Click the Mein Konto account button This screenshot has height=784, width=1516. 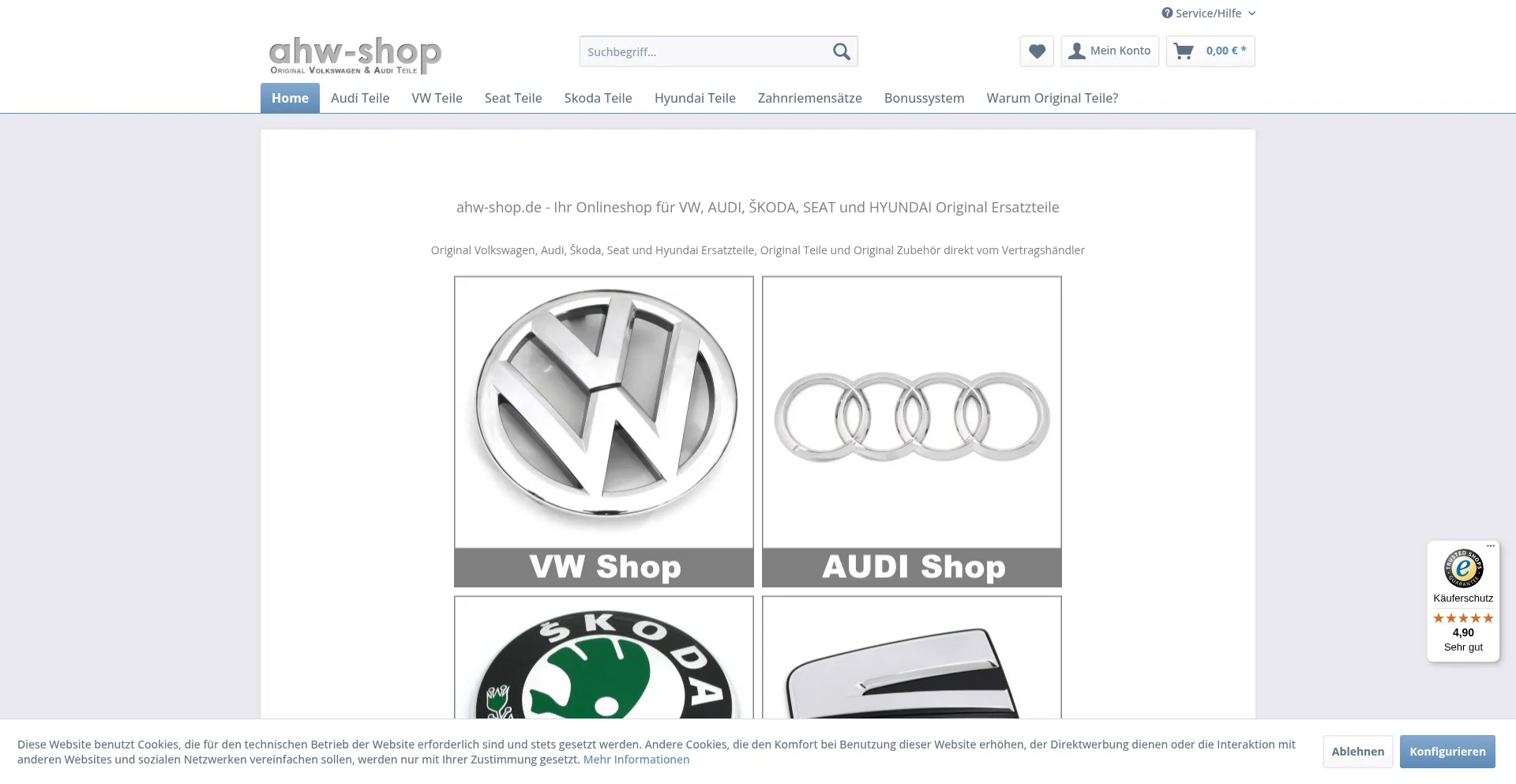pyautogui.click(x=1109, y=51)
